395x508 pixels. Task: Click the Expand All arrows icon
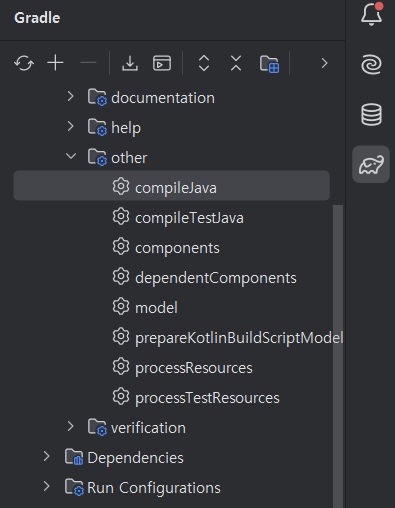[x=204, y=63]
